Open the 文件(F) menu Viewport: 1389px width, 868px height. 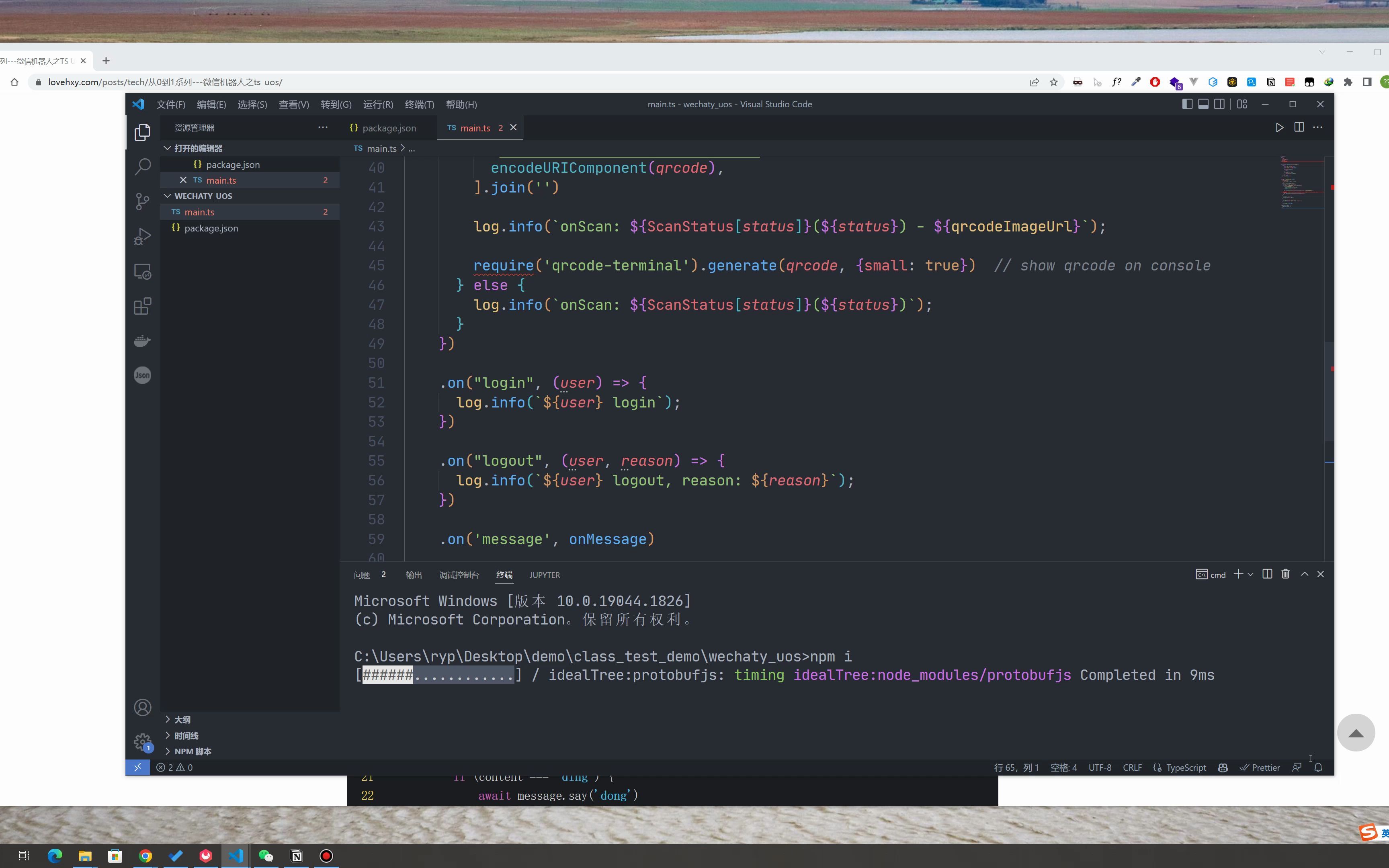tap(170, 104)
